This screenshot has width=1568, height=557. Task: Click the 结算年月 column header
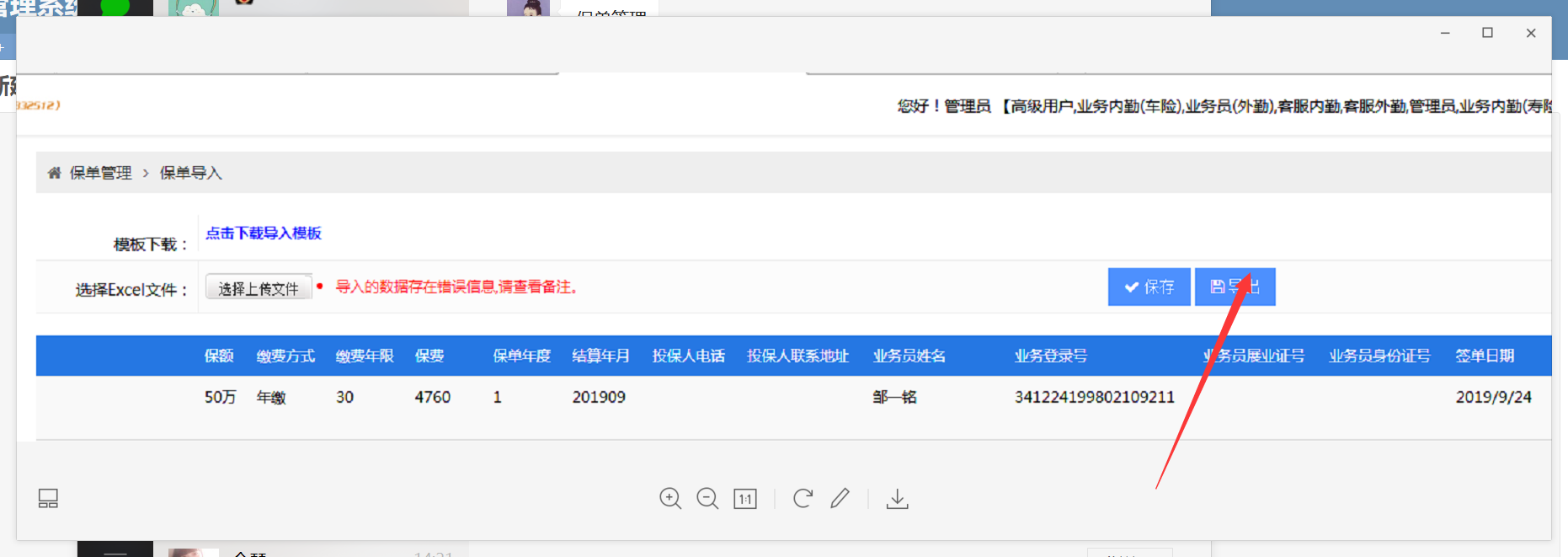coord(600,356)
